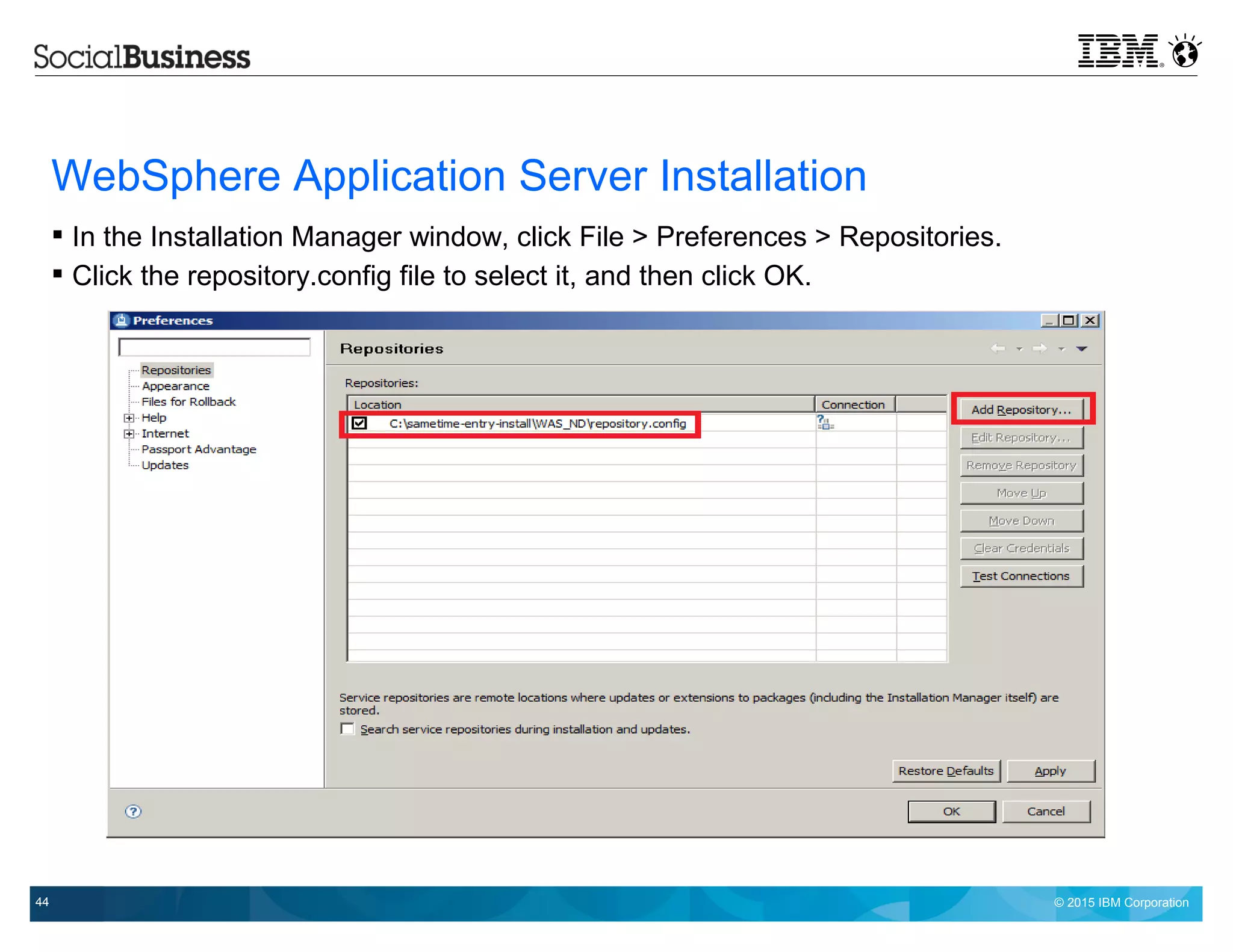
Task: Confirm with the OK button
Action: pyautogui.click(x=951, y=811)
